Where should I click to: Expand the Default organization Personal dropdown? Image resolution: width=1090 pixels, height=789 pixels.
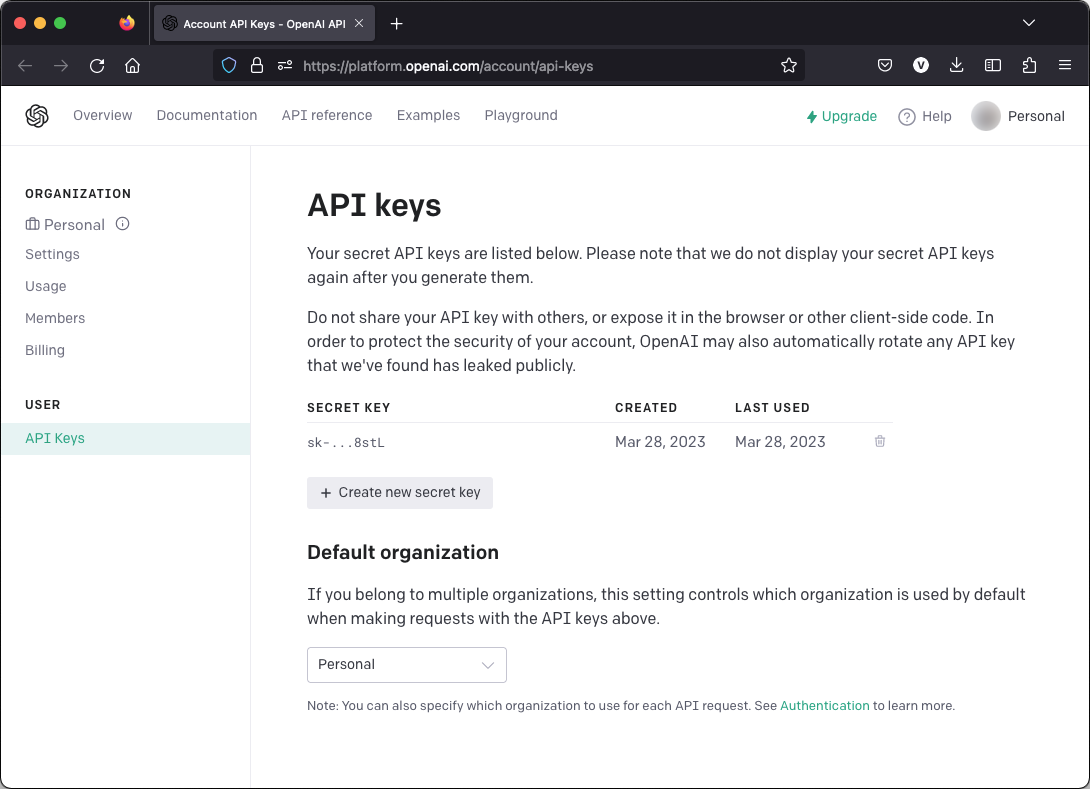point(407,665)
